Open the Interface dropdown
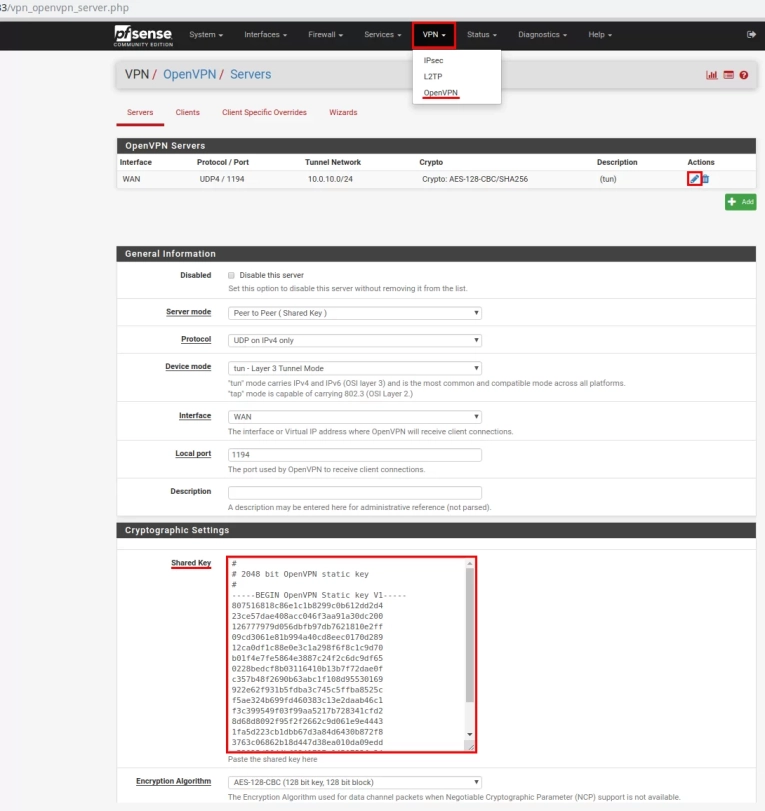 355,417
